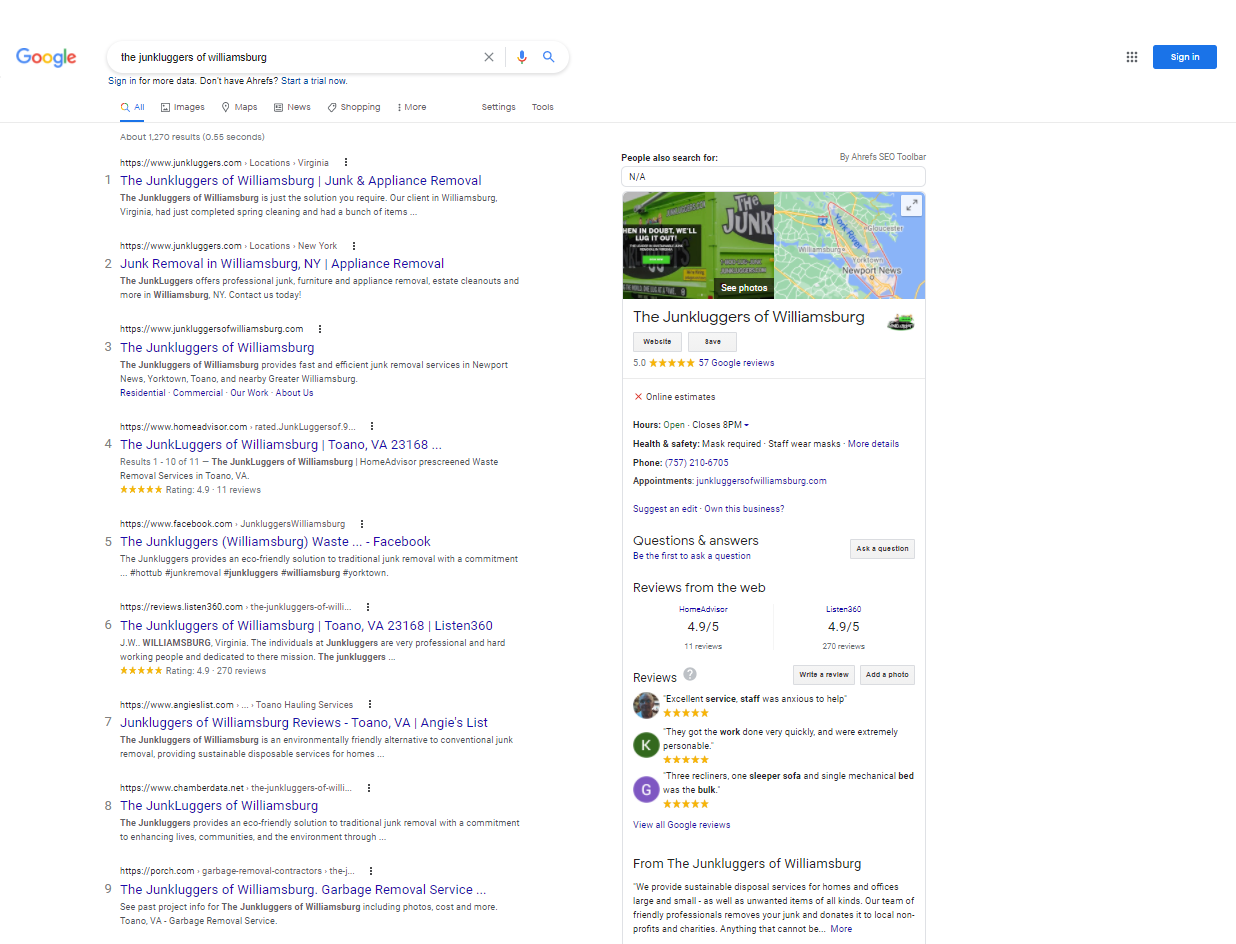The image size is (1236, 944).
Task: Open About Us sitelink under third result
Action: click(x=295, y=393)
